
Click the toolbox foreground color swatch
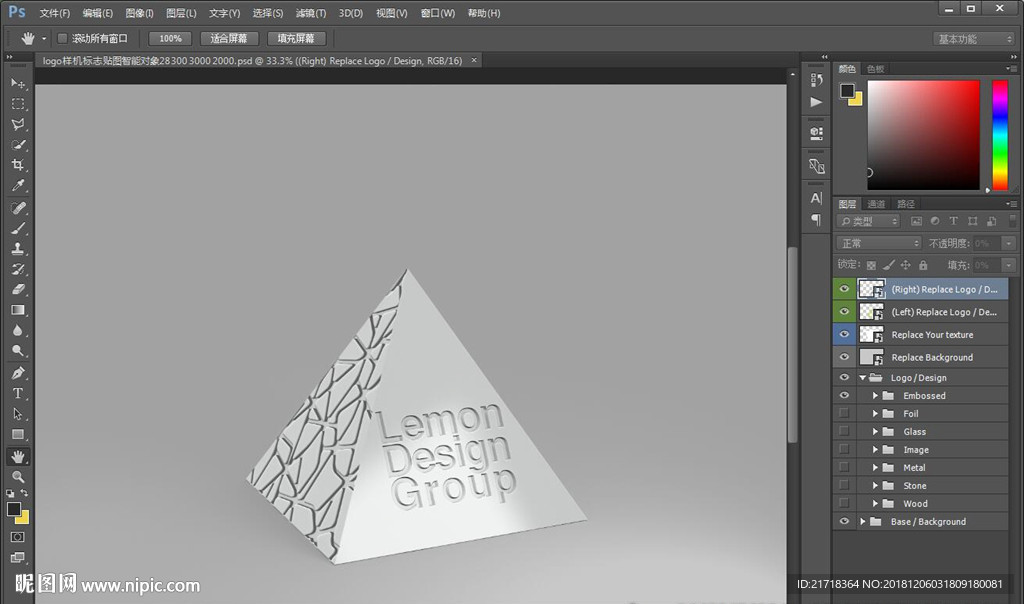(x=14, y=509)
